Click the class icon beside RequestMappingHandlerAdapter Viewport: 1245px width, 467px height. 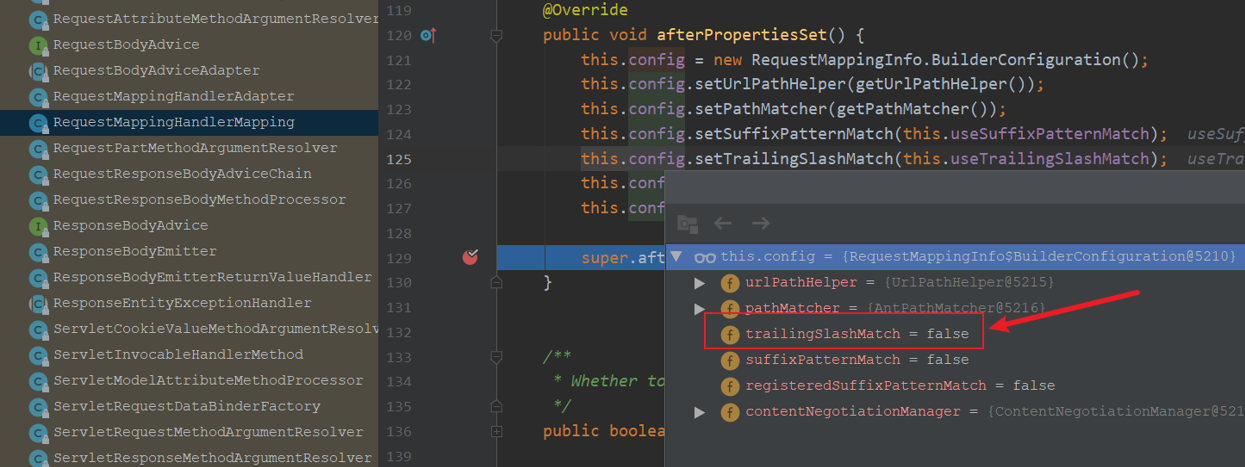click(39, 97)
